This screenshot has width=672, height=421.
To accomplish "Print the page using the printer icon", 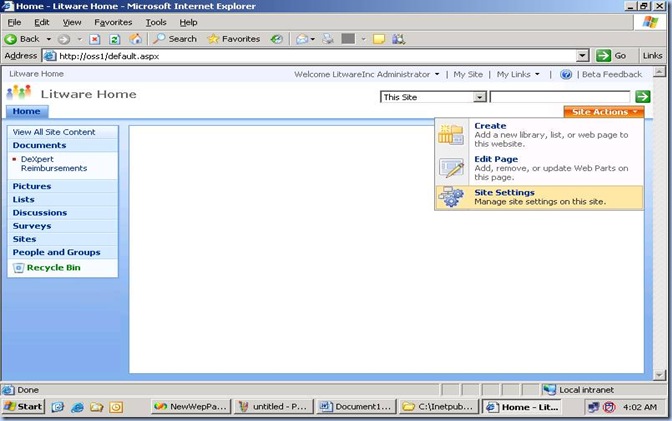I will click(328, 39).
